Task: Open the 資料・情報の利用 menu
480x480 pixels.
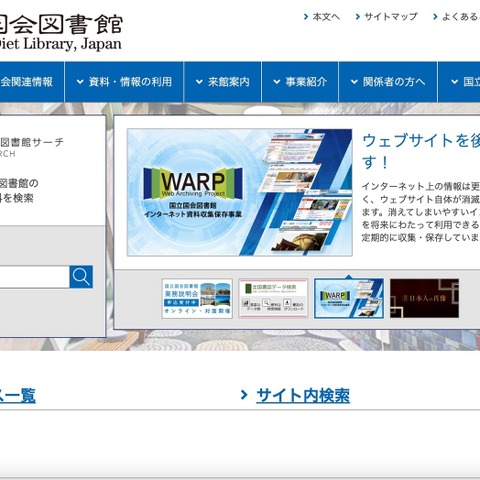Action: click(124, 82)
